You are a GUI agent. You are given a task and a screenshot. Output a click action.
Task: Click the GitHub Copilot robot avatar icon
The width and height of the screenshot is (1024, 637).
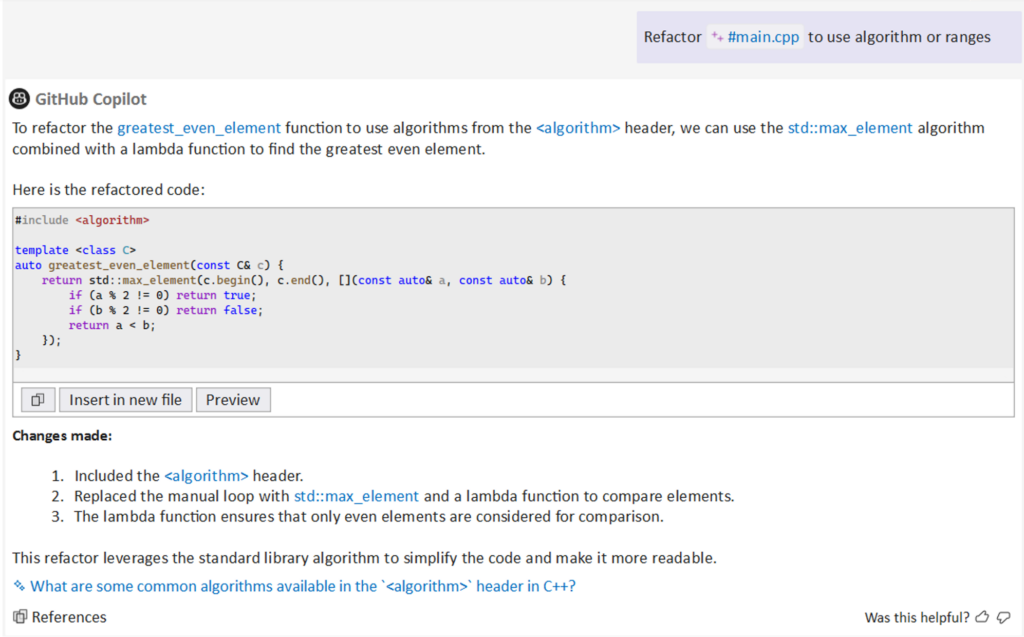[19, 98]
